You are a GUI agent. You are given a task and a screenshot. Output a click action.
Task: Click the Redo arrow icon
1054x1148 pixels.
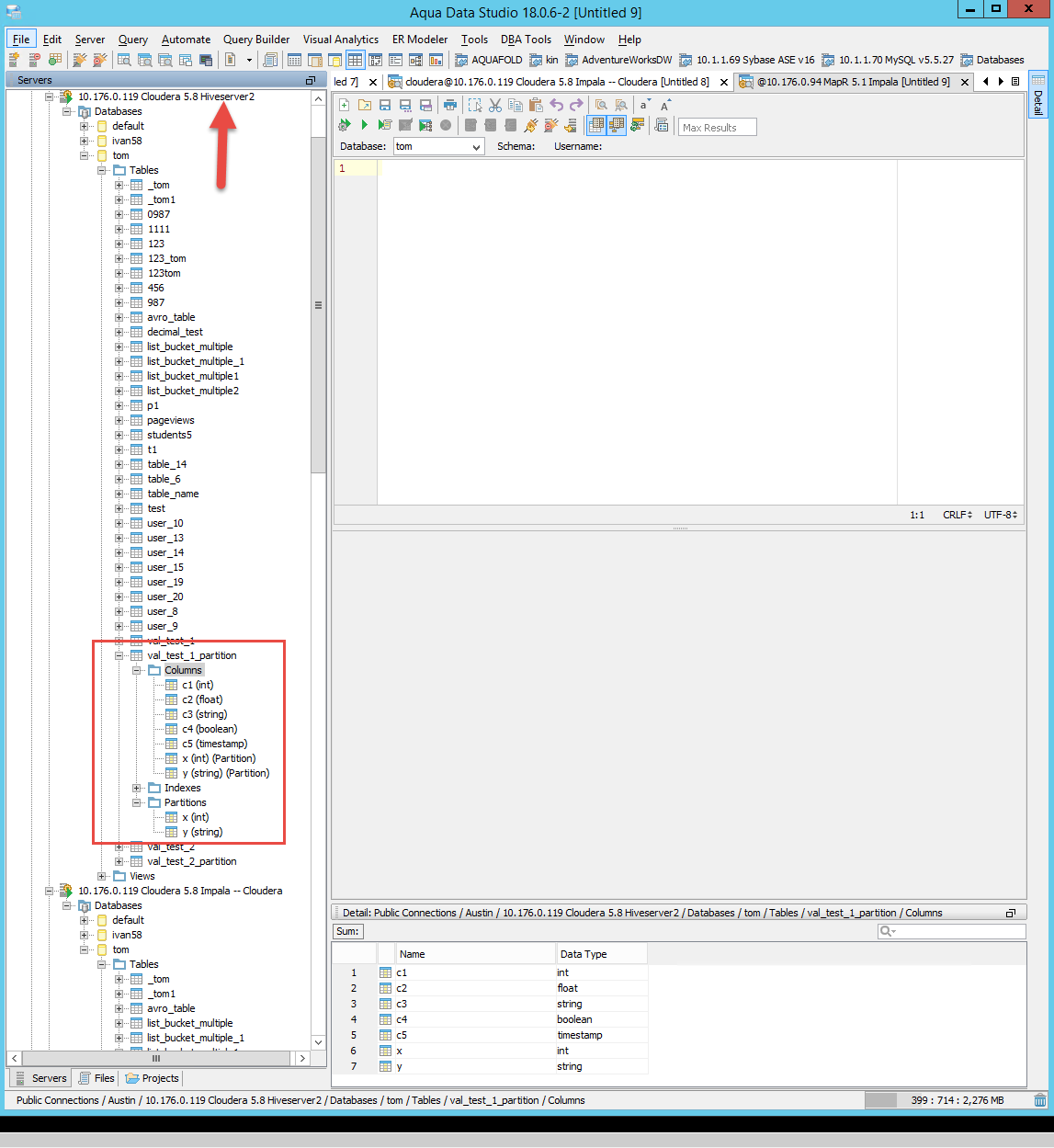tap(576, 105)
